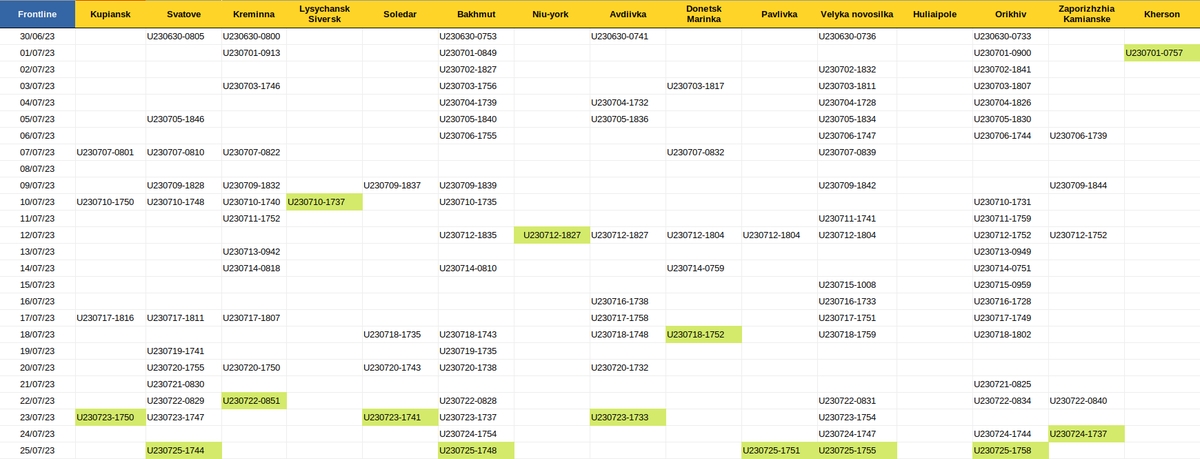Click highlighted Kreminna cell U230722-0851
The height and width of the screenshot is (459, 1200).
pyautogui.click(x=254, y=400)
